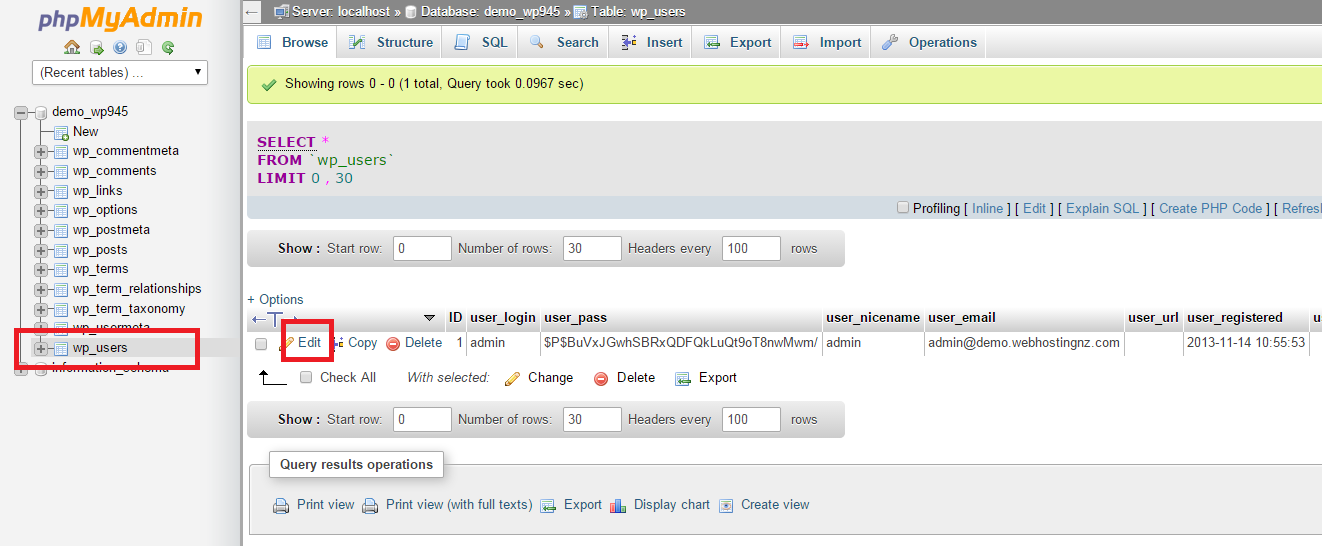Click the Print view printer icon

coord(281,505)
